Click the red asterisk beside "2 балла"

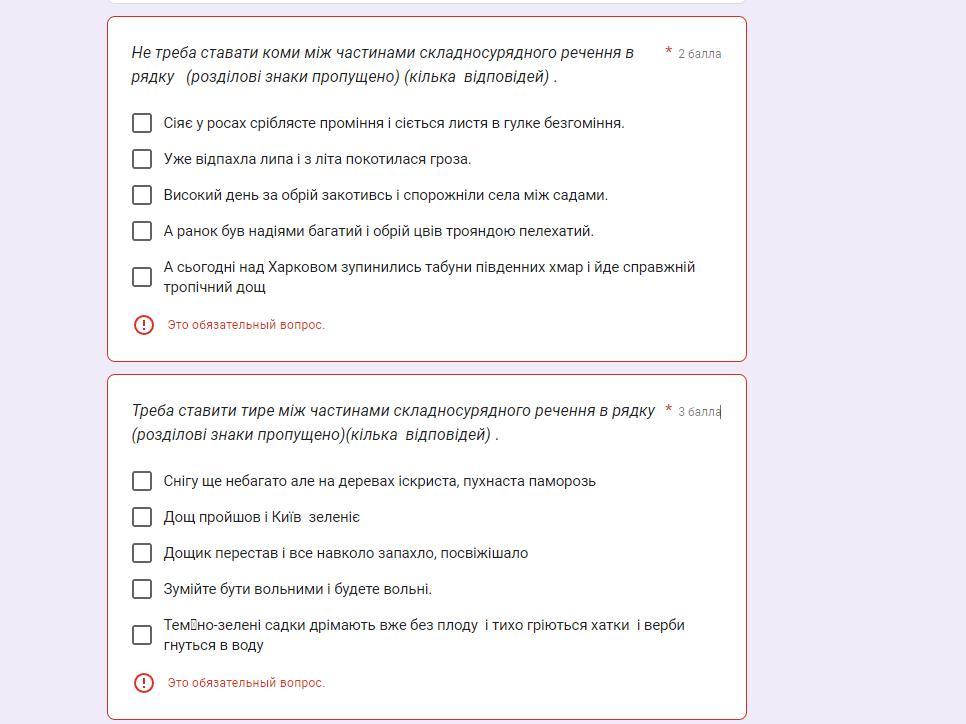click(x=668, y=51)
